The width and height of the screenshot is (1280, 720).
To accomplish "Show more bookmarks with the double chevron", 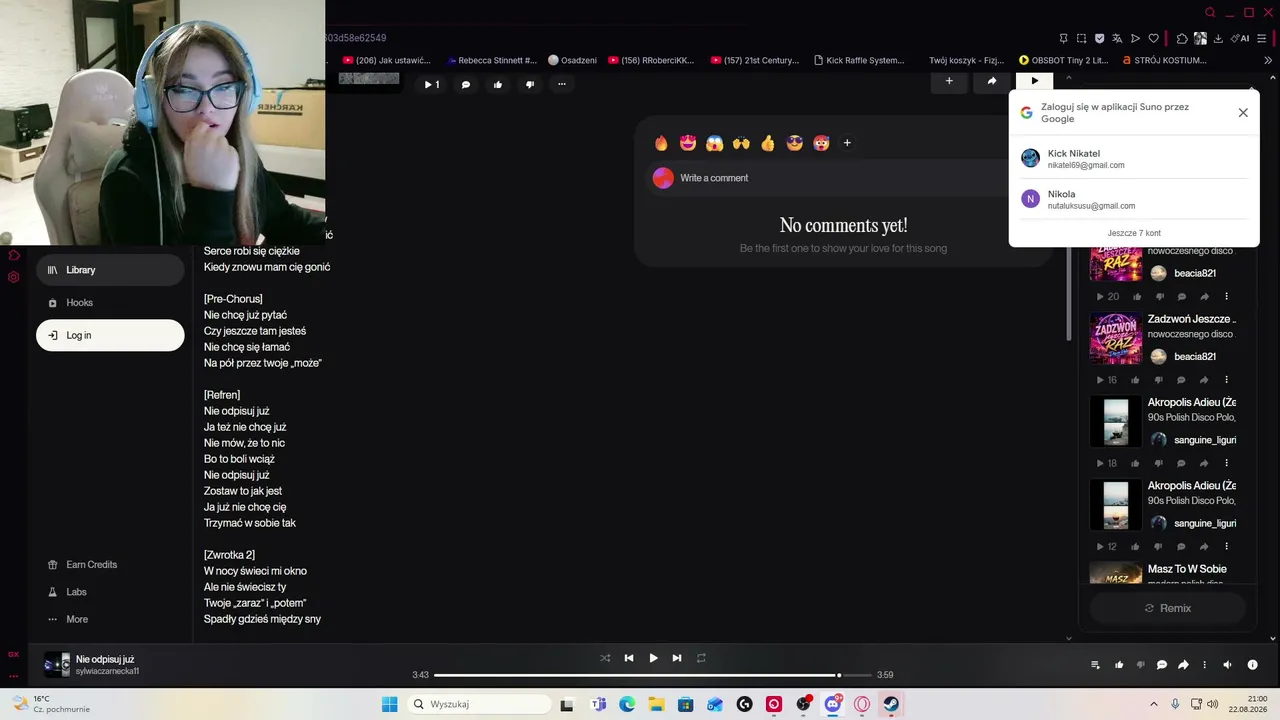I will click(x=1268, y=60).
